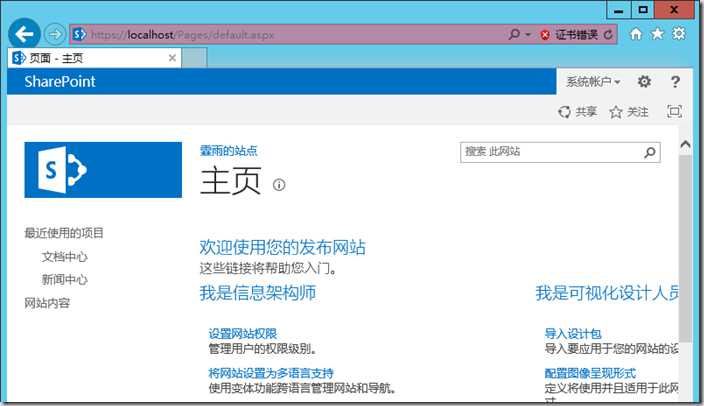Open browser Tools gear icon
Viewport: 704px width, 406px height.
pos(679,34)
